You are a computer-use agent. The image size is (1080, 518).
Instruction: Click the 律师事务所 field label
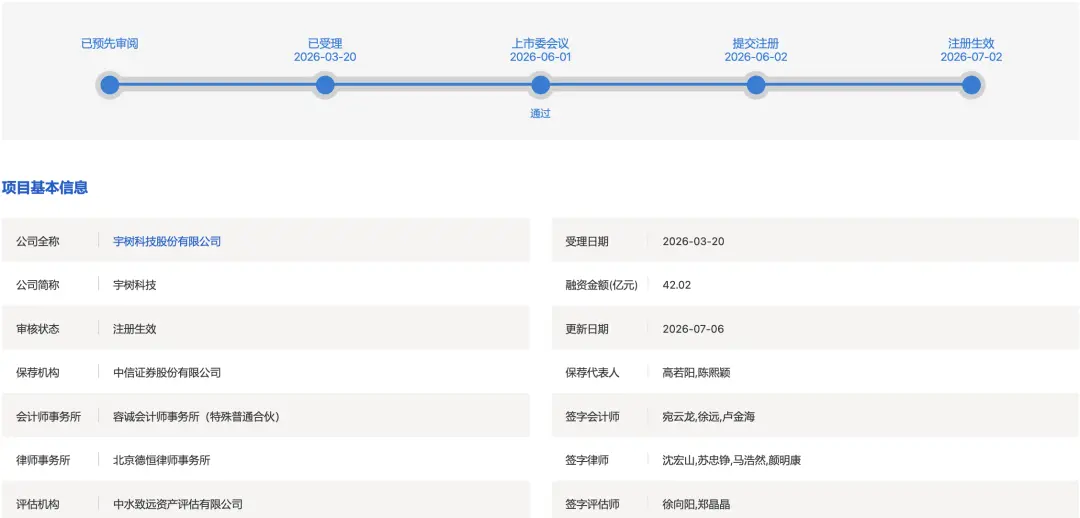coord(43,460)
